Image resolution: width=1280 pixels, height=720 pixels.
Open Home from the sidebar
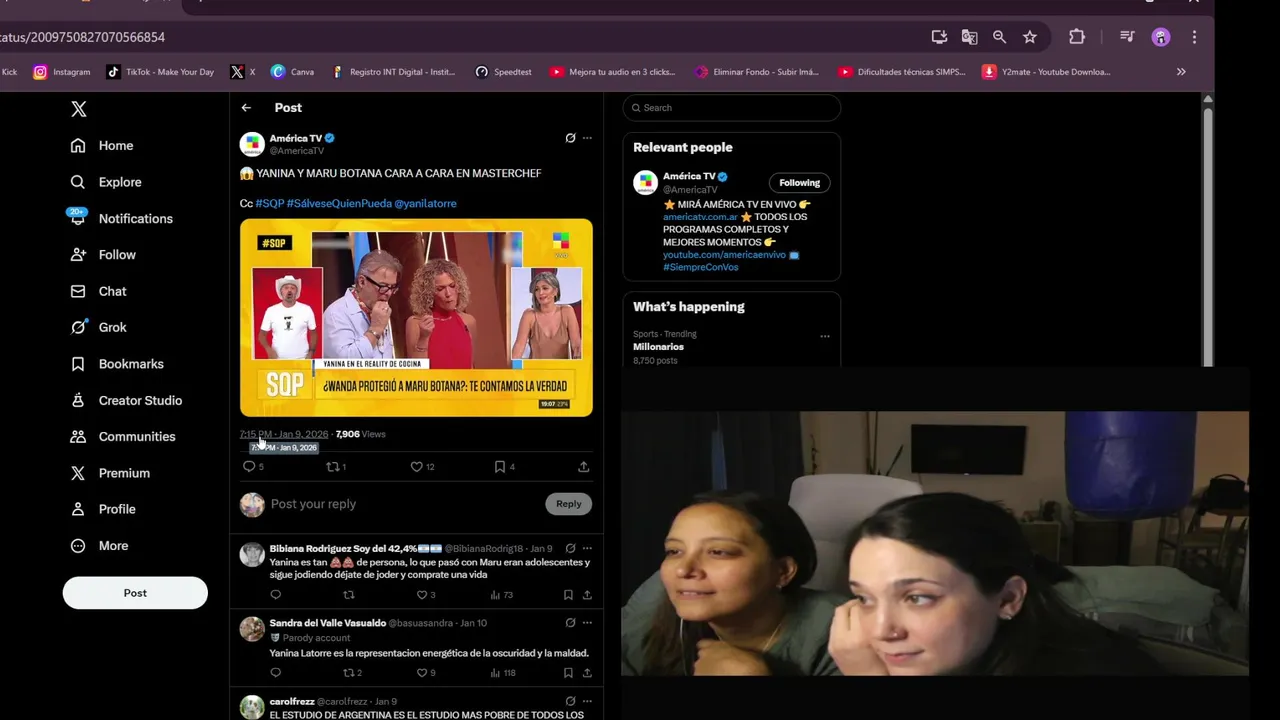click(x=101, y=146)
